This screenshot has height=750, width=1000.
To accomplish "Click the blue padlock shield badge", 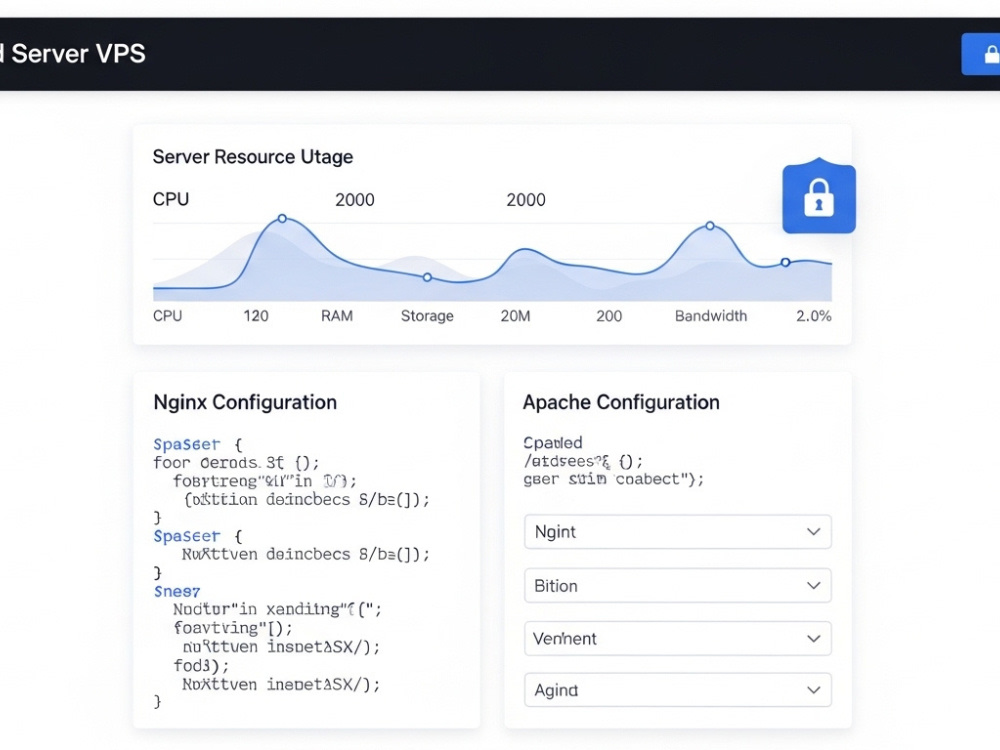I will click(819, 196).
